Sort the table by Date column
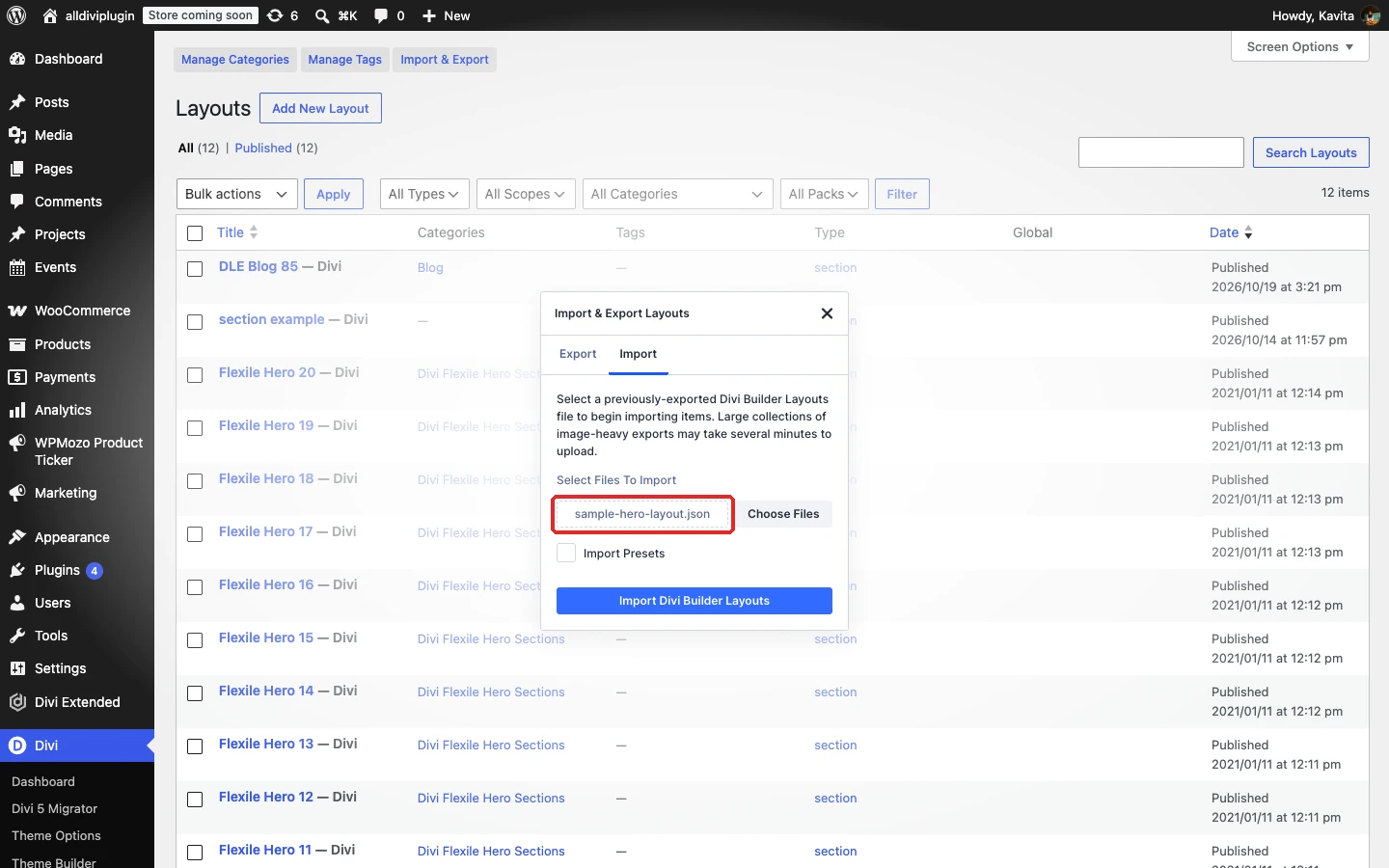The image size is (1389, 868). 1231,232
